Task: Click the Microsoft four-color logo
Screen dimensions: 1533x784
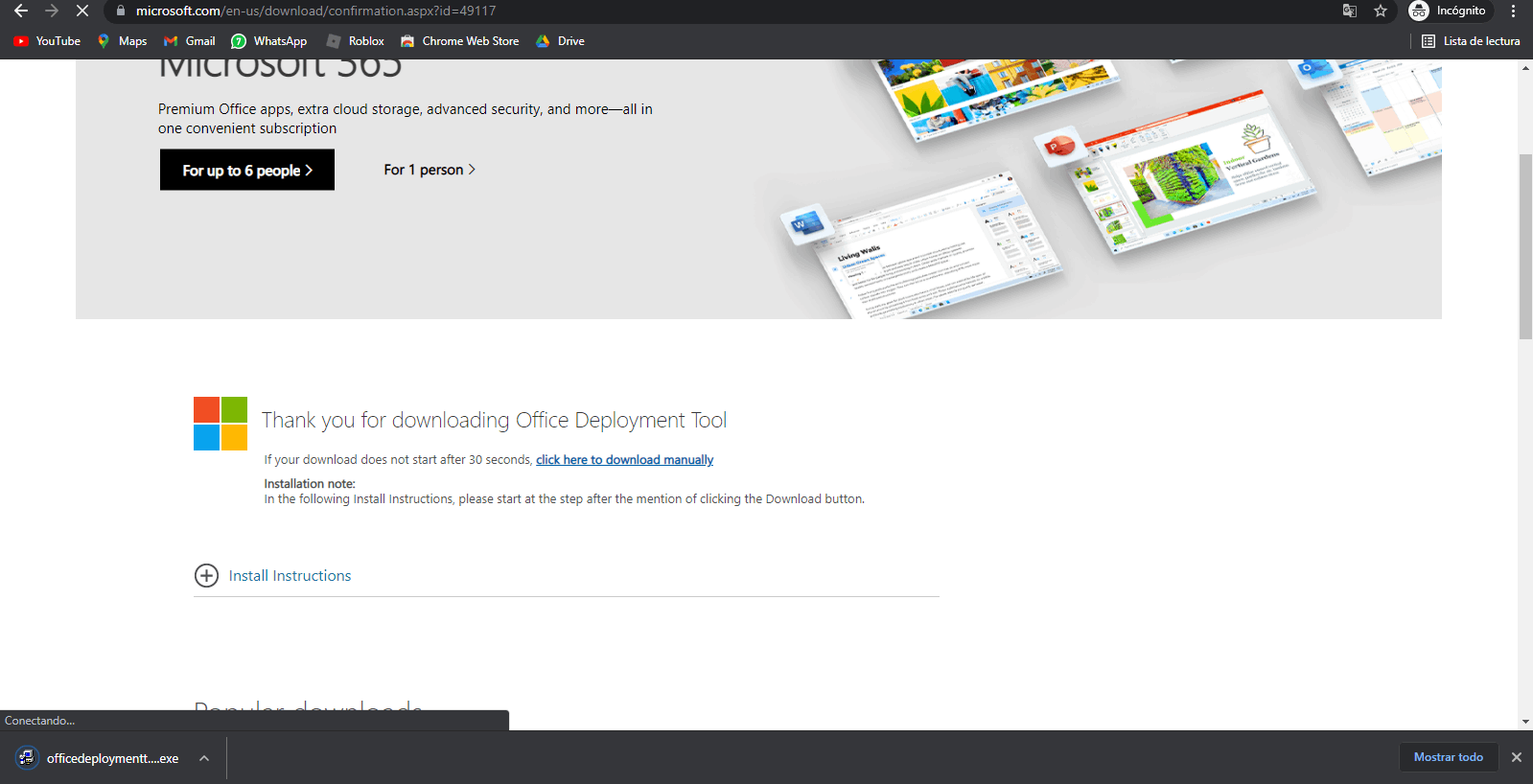Action: (221, 424)
